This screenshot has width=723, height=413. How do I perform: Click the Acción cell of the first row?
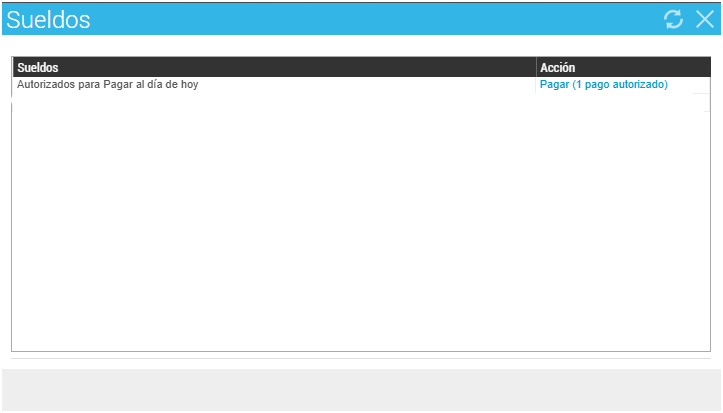point(603,85)
